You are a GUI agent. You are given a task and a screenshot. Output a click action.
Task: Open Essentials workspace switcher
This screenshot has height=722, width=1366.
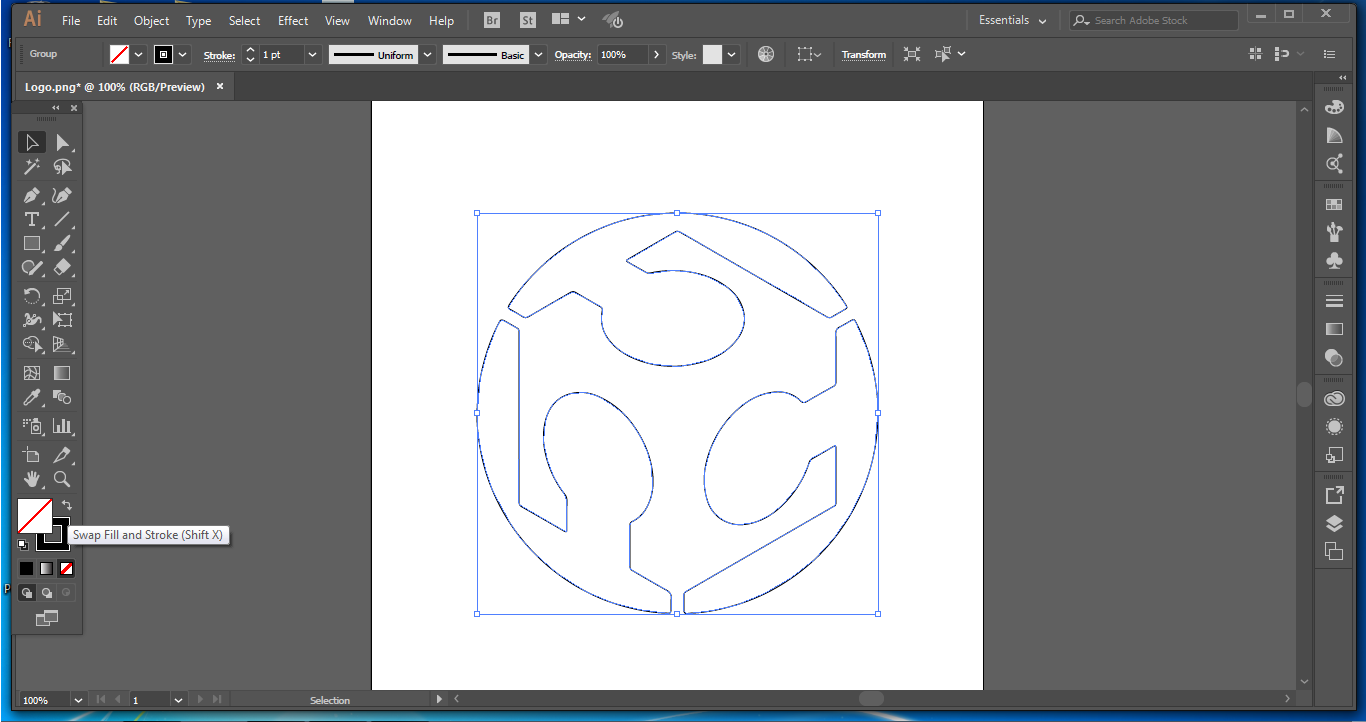[x=1012, y=20]
